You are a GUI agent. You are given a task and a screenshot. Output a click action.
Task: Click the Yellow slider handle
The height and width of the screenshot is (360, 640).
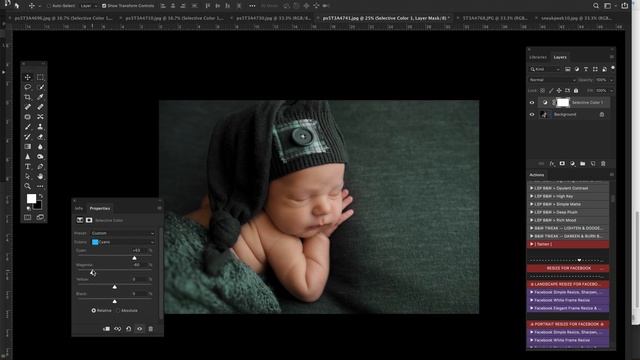(x=114, y=287)
